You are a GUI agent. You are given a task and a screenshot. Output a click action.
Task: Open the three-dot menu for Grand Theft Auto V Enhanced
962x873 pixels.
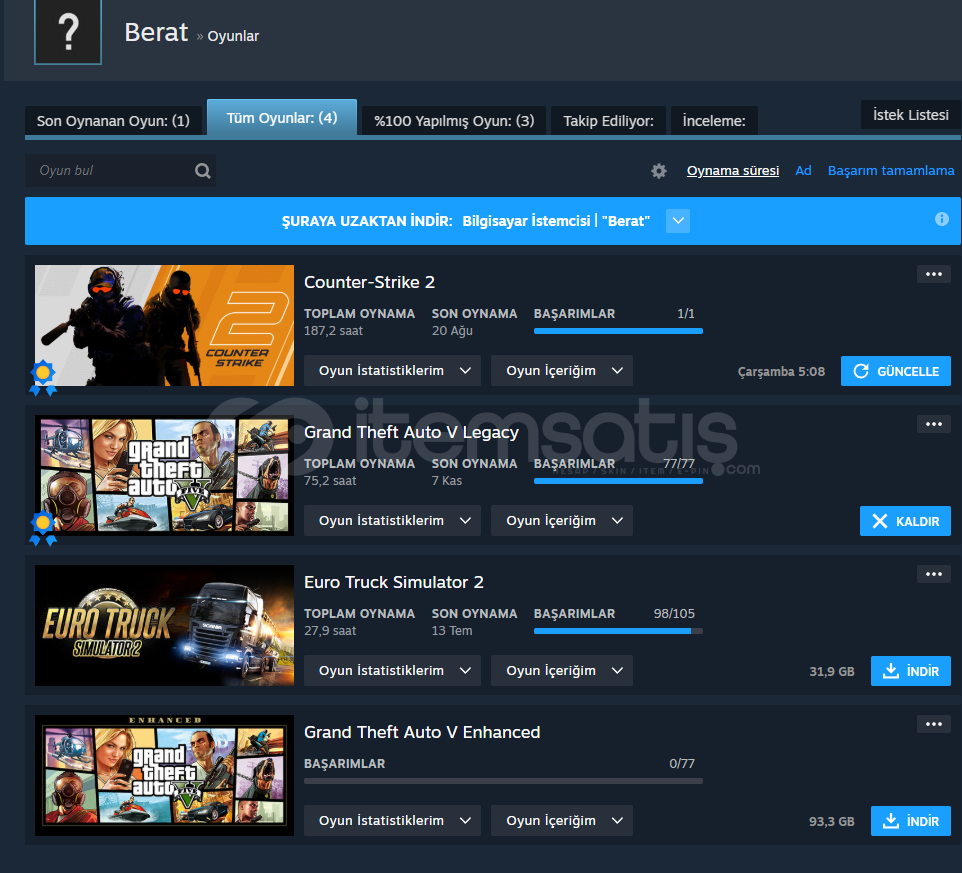[933, 724]
